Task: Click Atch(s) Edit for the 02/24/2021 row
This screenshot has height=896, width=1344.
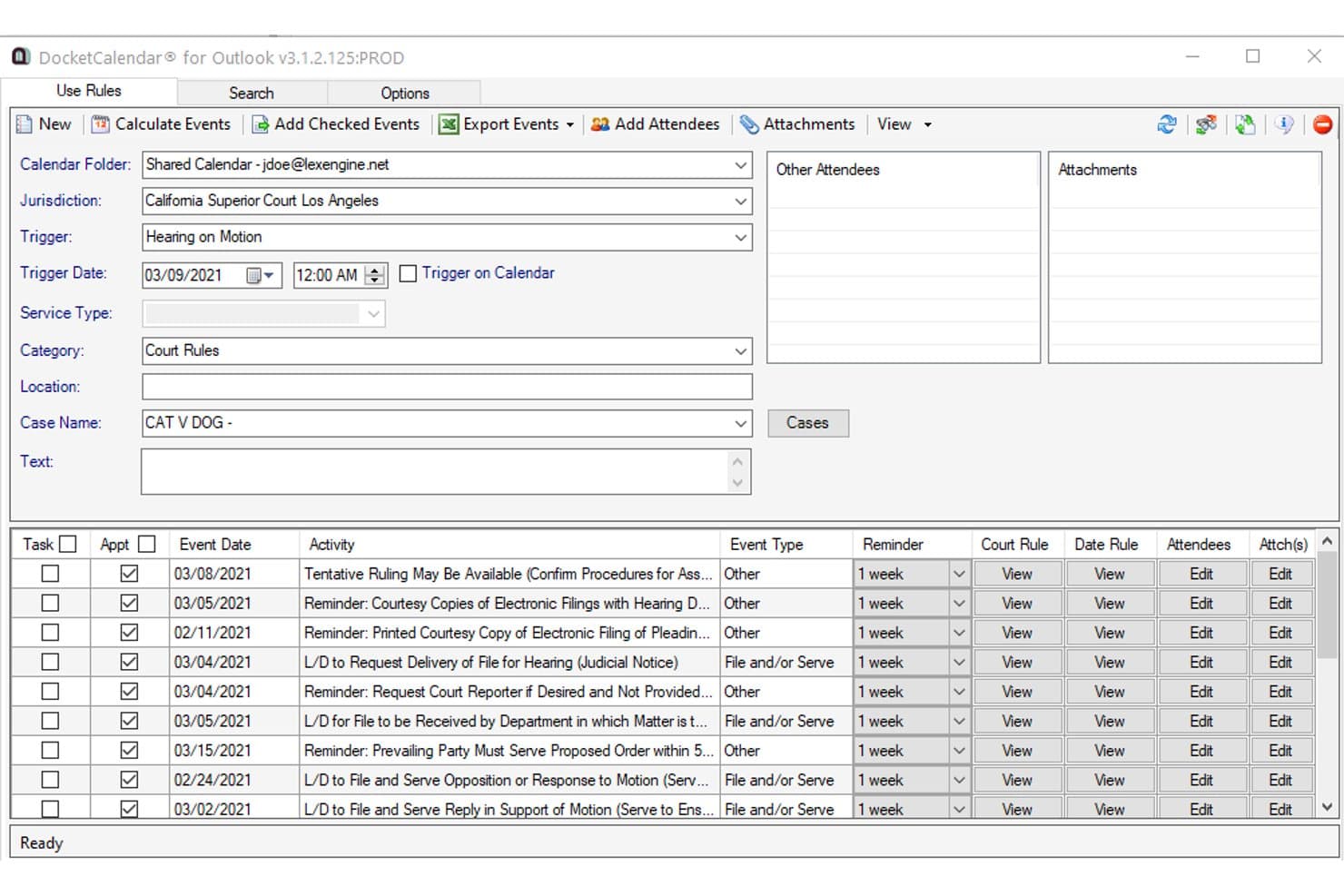Action: [1280, 780]
